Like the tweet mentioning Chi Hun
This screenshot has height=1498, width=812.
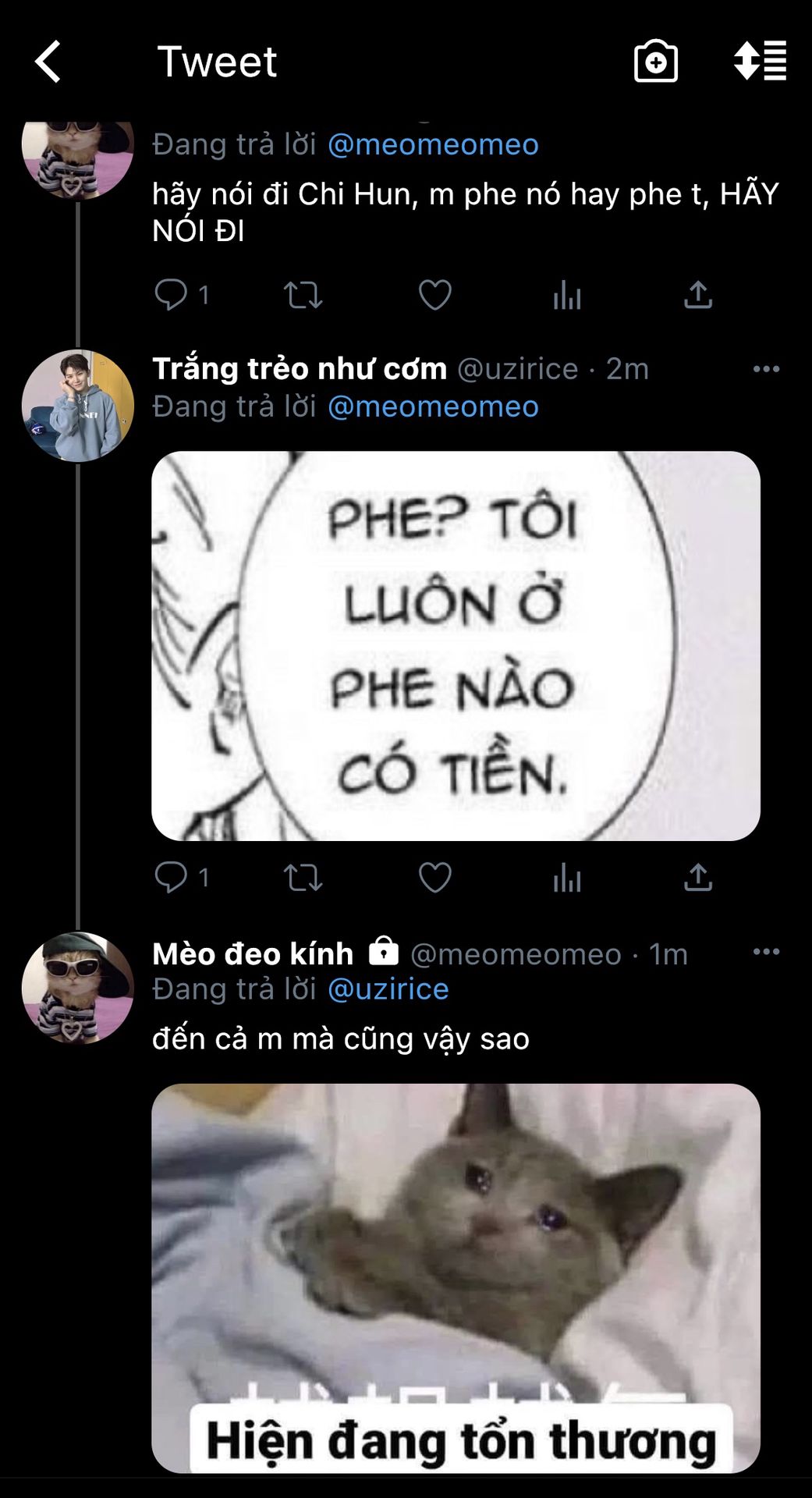click(x=434, y=295)
